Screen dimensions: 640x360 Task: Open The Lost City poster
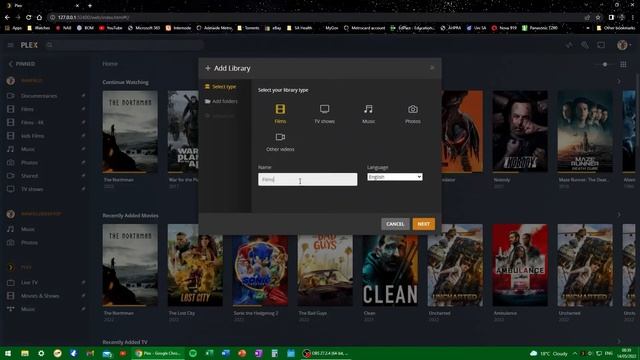[195, 265]
